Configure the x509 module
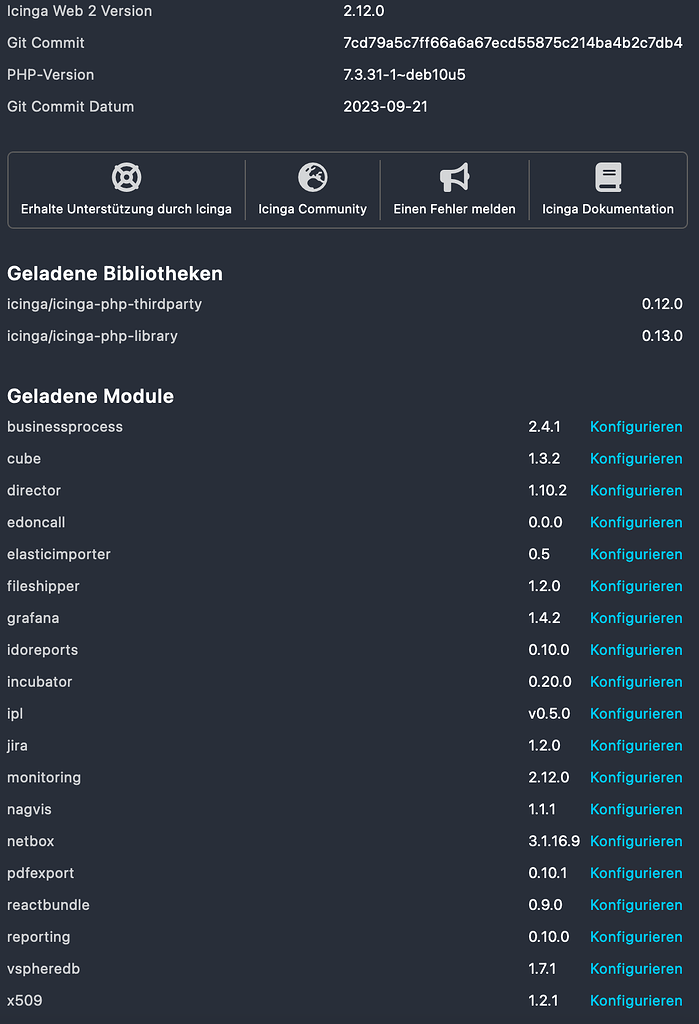Image resolution: width=699 pixels, height=1024 pixels. (636, 1000)
